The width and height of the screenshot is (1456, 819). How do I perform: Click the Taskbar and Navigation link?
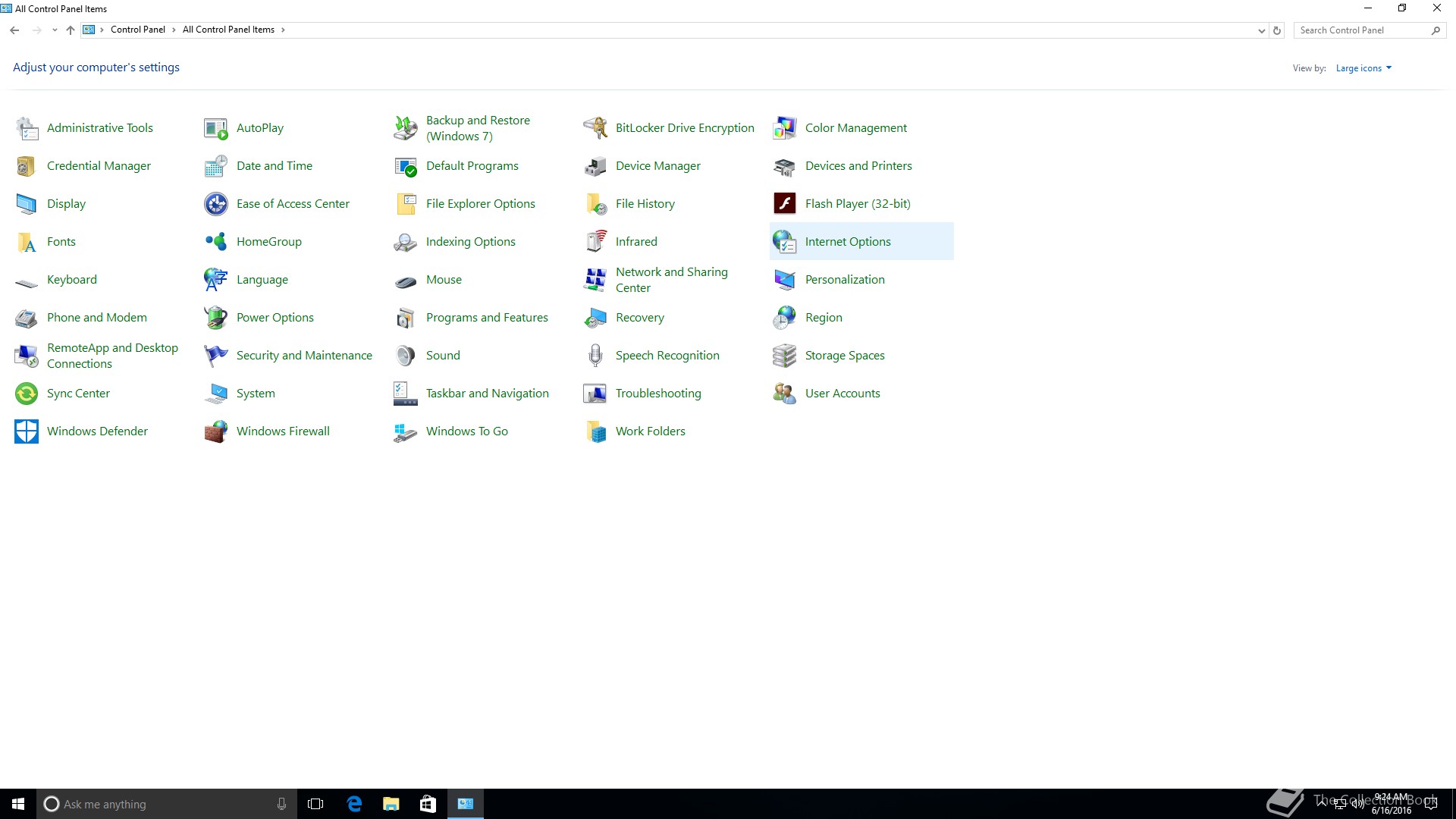pos(487,394)
